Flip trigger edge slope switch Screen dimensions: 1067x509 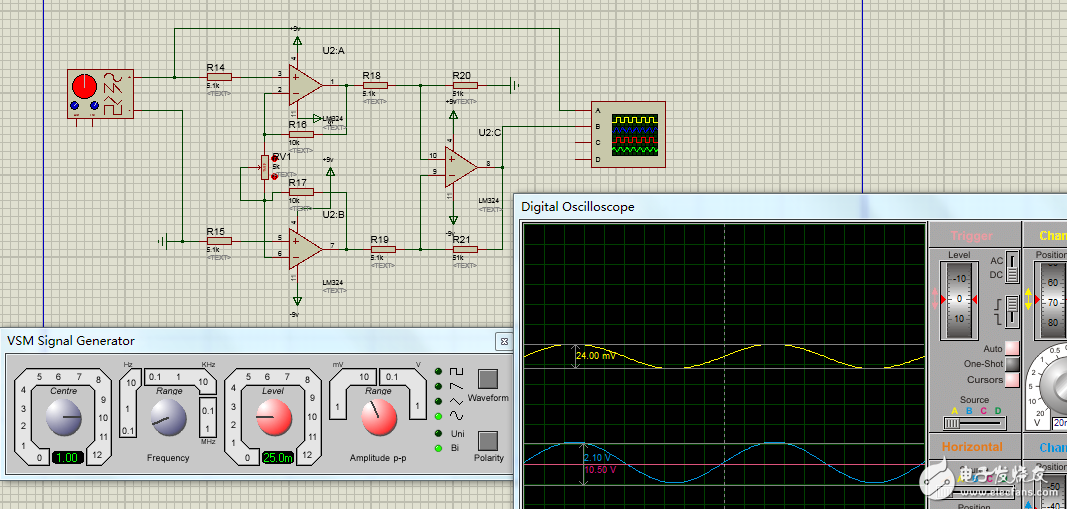pos(1013,310)
